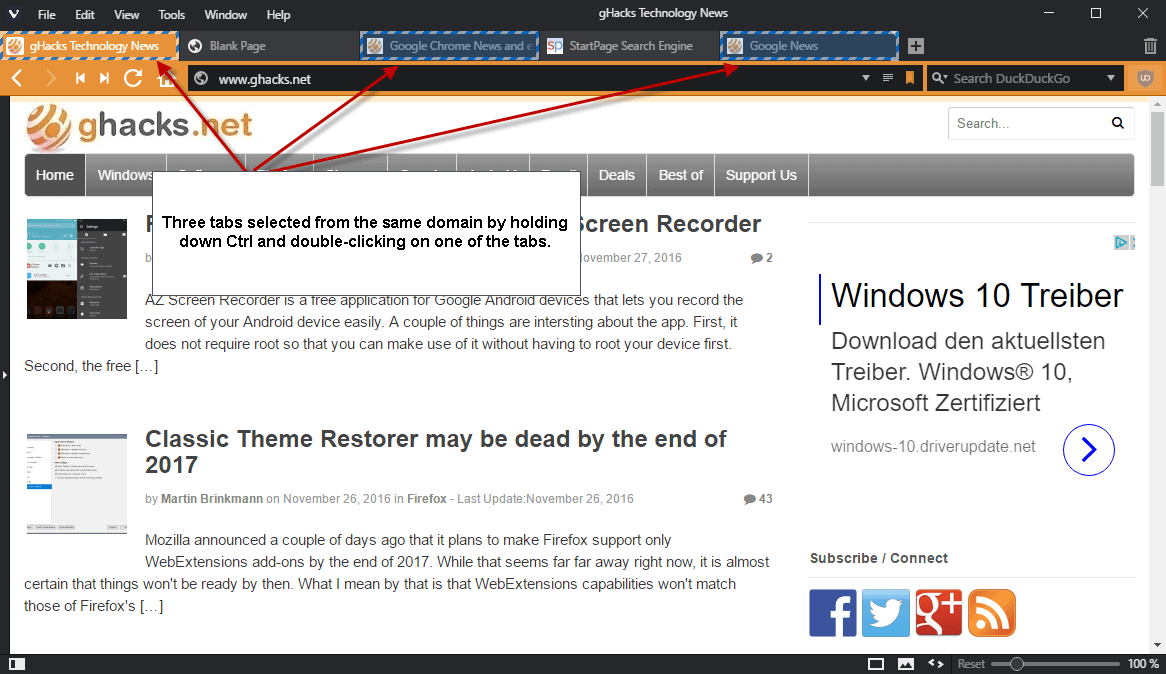Open the Classic Theme Restorer article thumbnail
The width and height of the screenshot is (1166, 674).
coord(77,484)
